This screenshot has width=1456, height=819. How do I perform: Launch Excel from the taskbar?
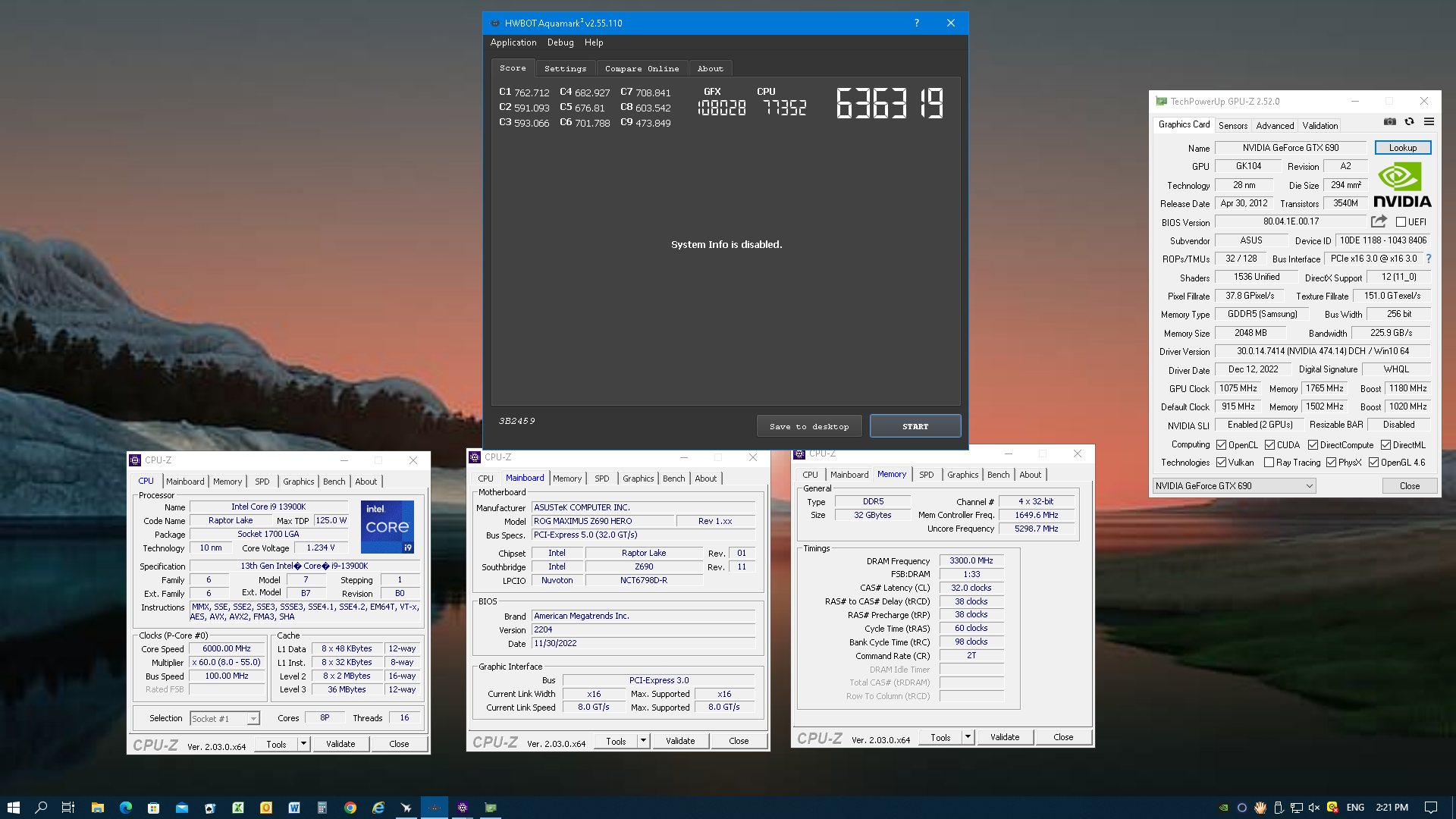coord(238,808)
